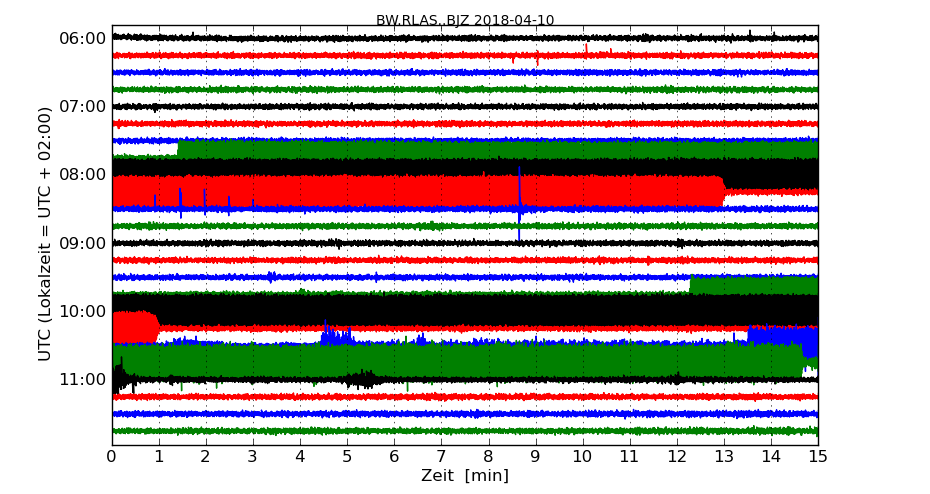Select the topmost black trace at 06:00

[x=465, y=38]
